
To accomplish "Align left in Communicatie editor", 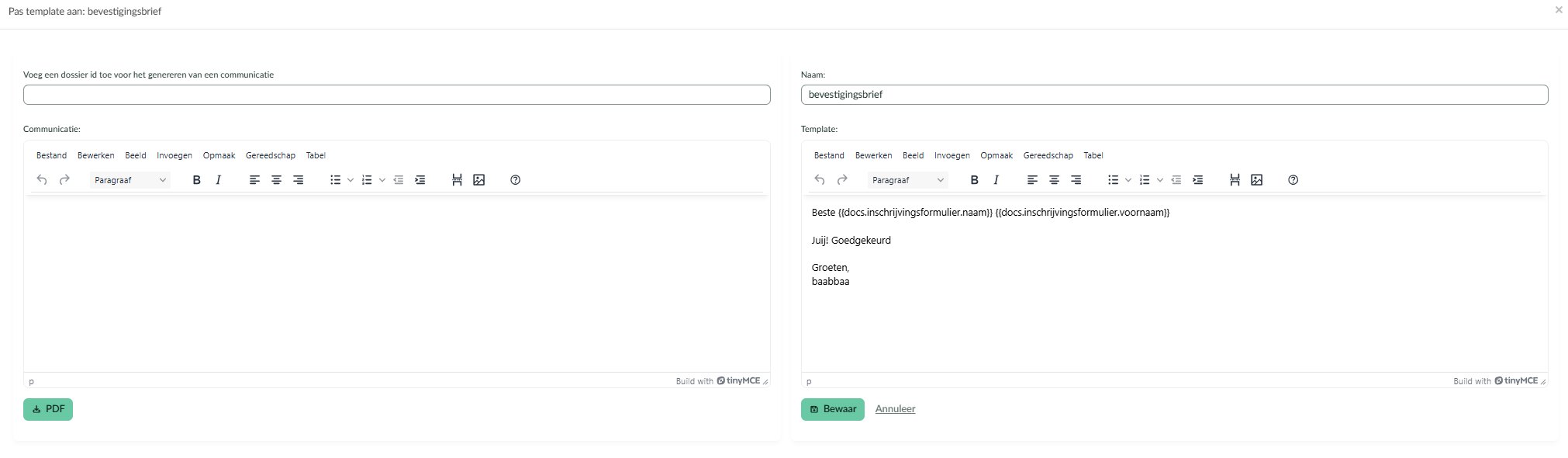I will [254, 180].
